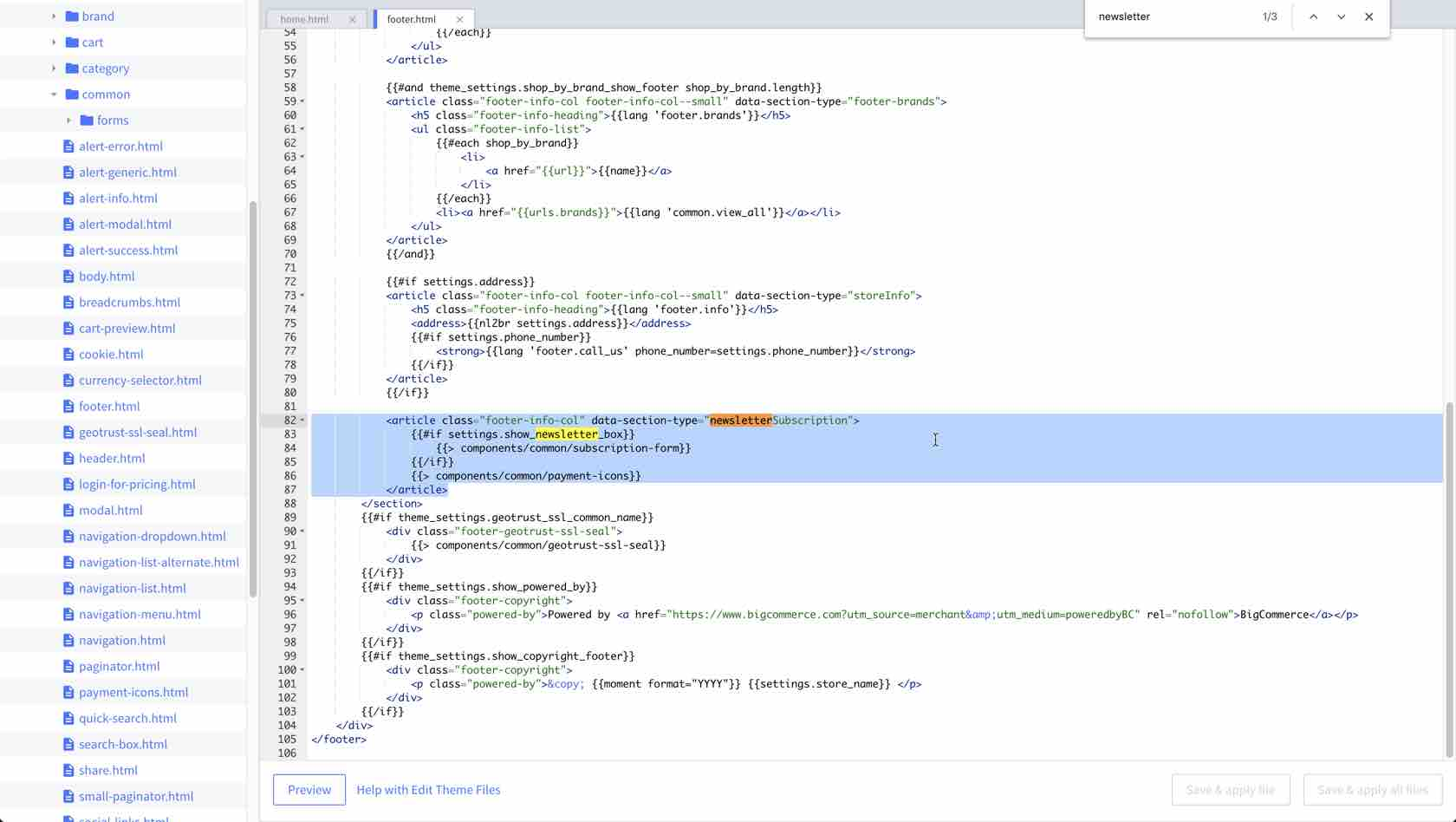1456x822 pixels.
Task: Click the folder icon for the common folder
Action: point(71,94)
